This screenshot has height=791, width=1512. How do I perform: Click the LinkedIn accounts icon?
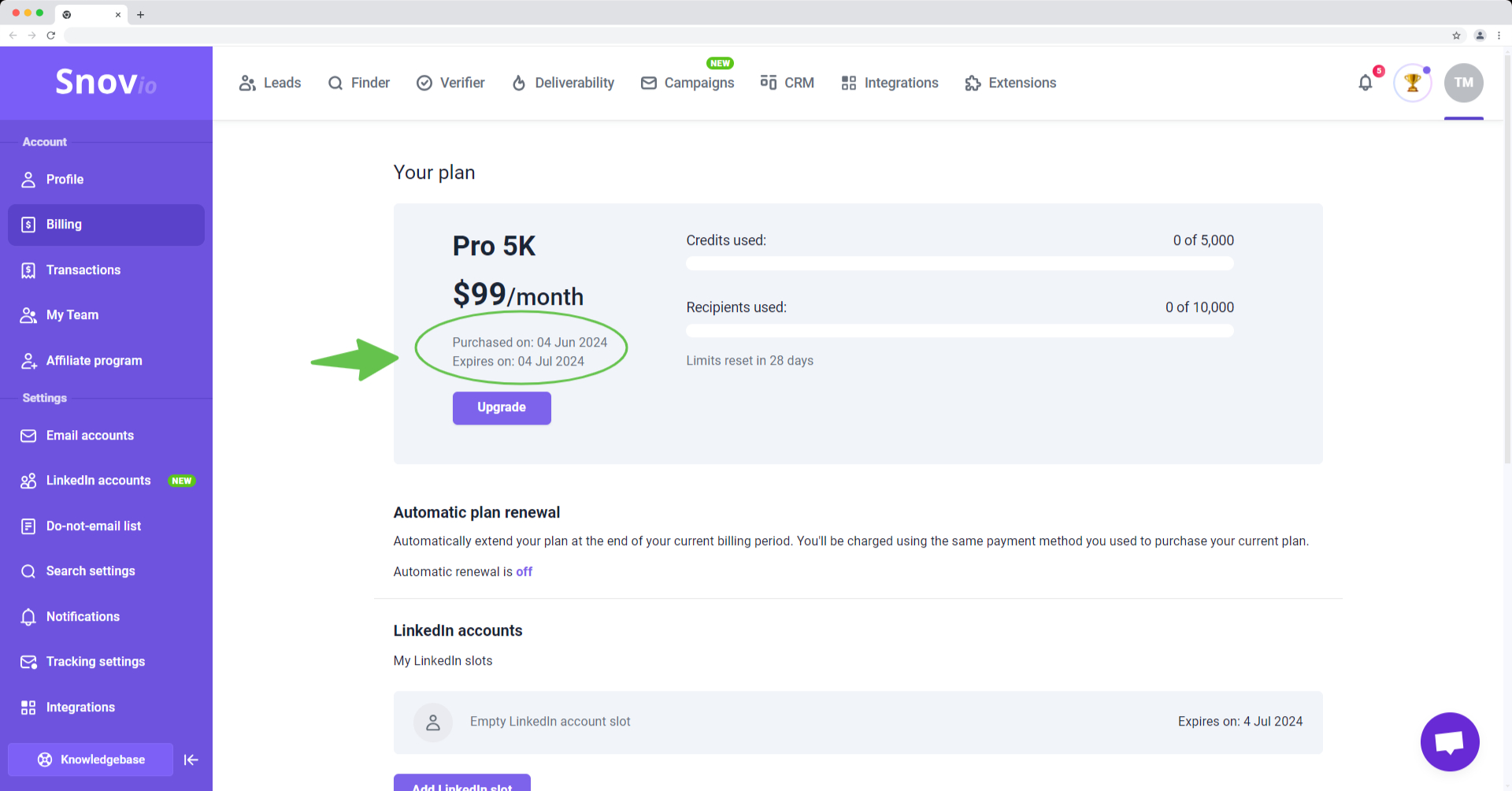tap(28, 481)
